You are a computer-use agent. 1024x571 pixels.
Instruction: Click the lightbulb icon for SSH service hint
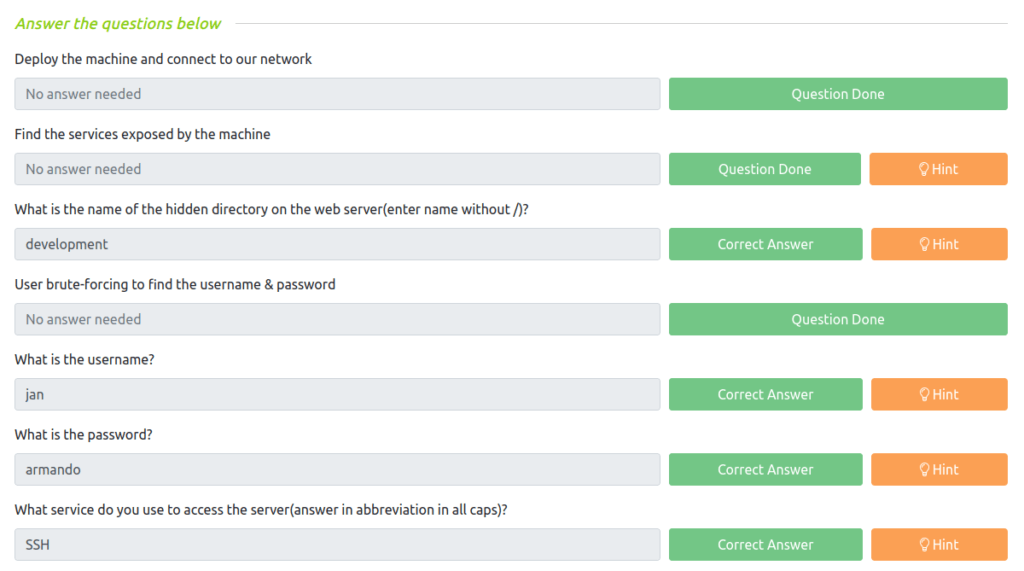coord(924,545)
